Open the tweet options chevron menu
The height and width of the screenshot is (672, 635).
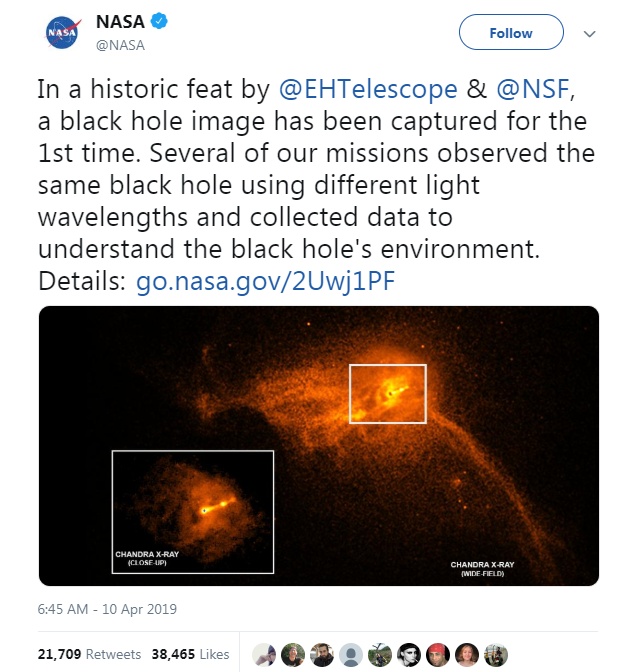click(589, 33)
